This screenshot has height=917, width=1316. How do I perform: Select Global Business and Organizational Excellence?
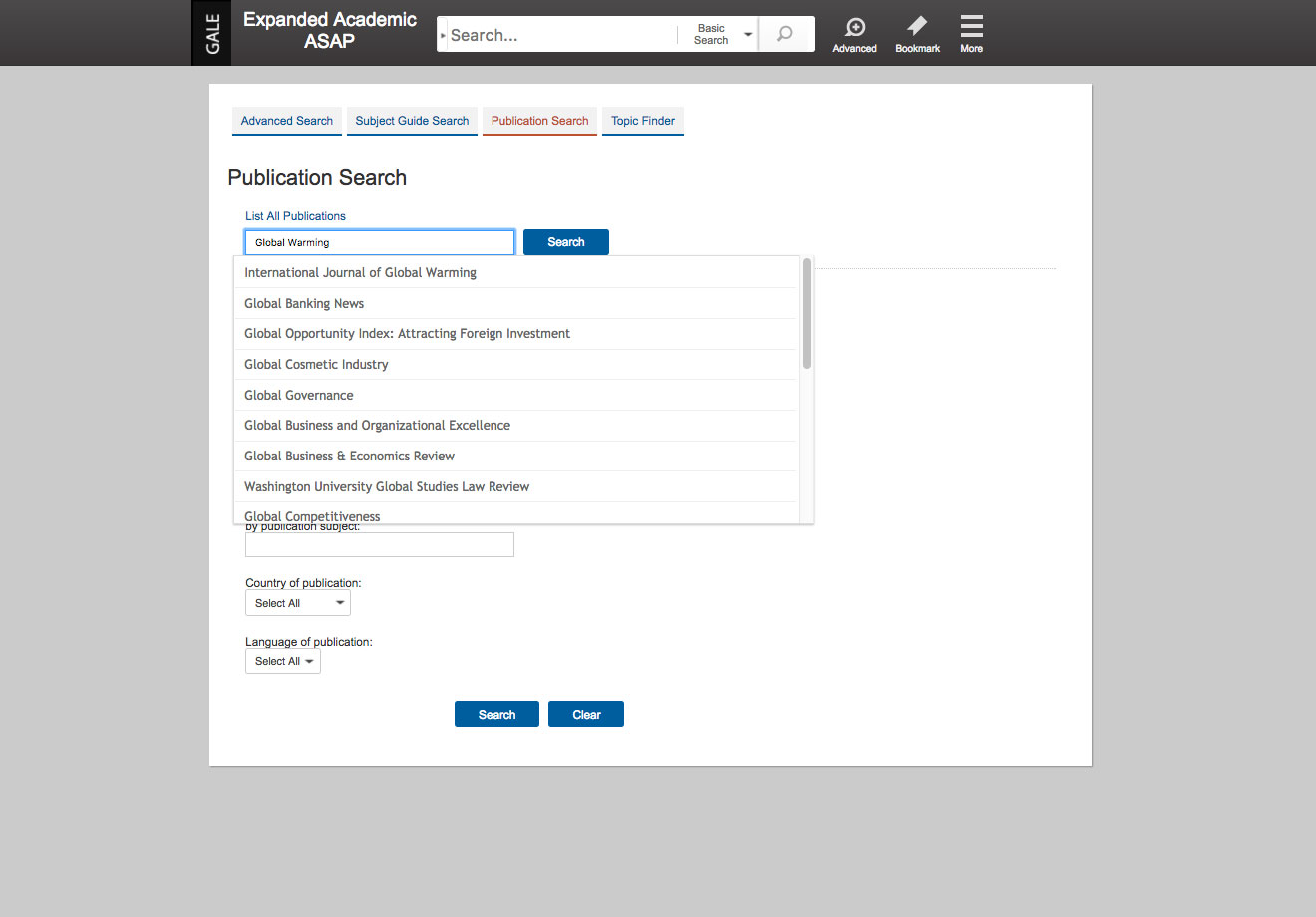point(515,426)
